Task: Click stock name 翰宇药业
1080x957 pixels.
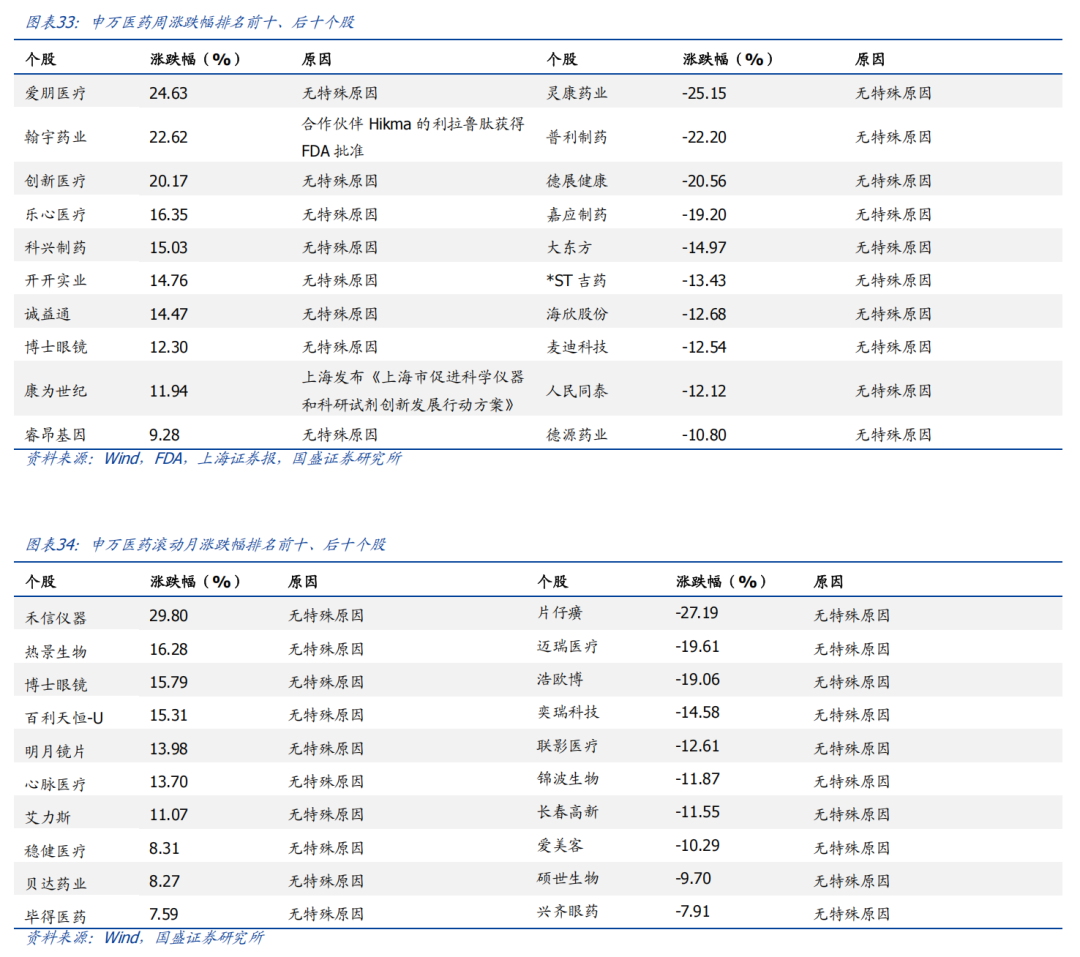Action: click(56, 137)
